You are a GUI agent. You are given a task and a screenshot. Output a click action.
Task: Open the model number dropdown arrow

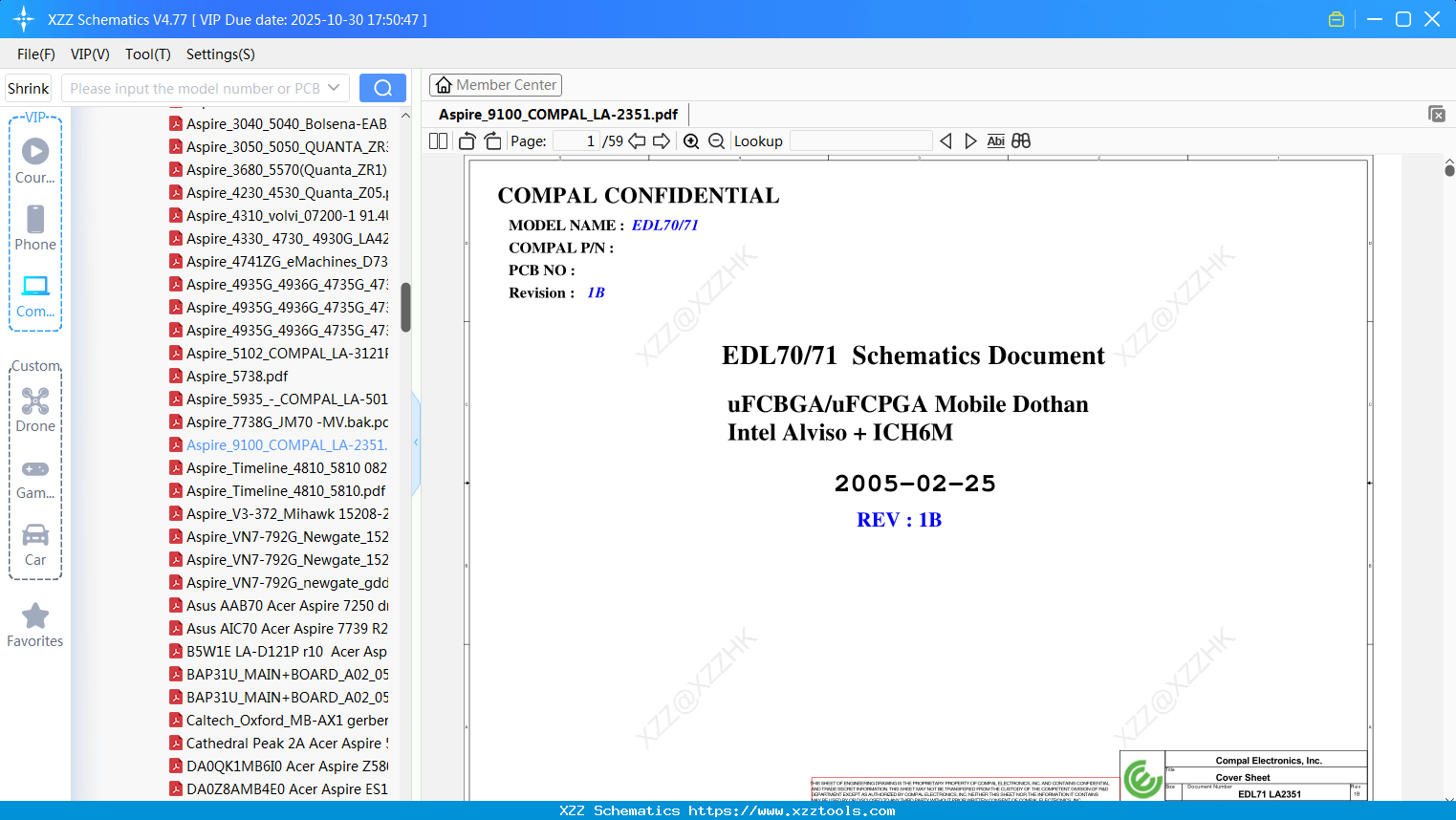tap(334, 88)
